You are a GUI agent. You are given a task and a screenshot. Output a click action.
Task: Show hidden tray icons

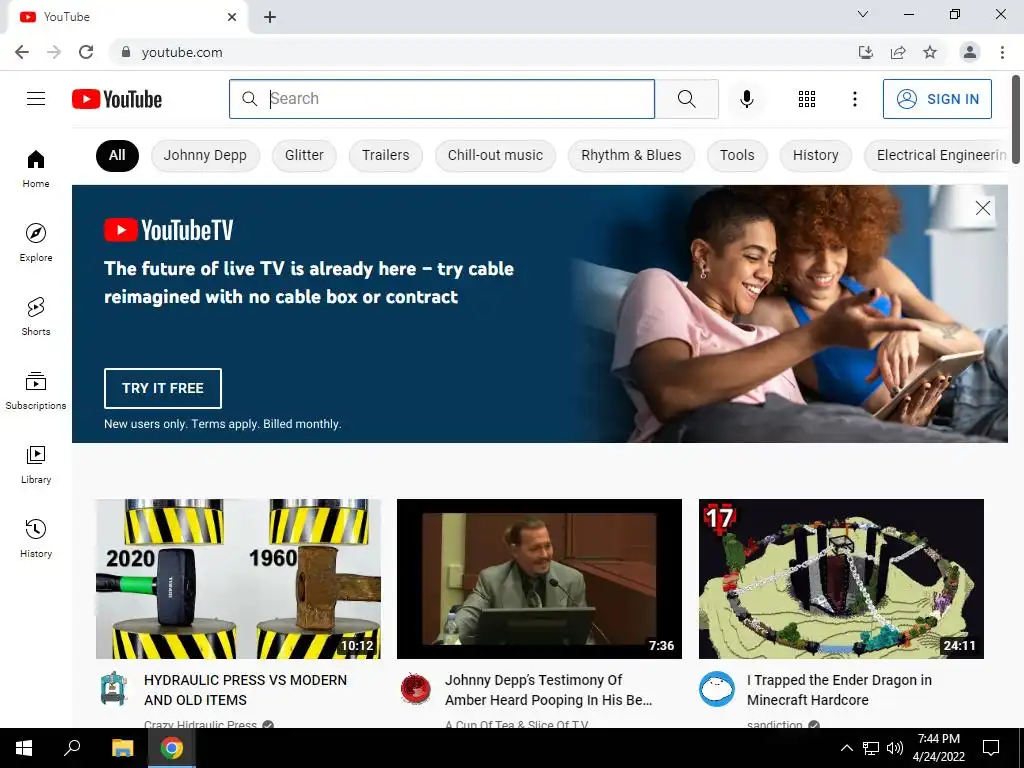pyautogui.click(x=846, y=748)
